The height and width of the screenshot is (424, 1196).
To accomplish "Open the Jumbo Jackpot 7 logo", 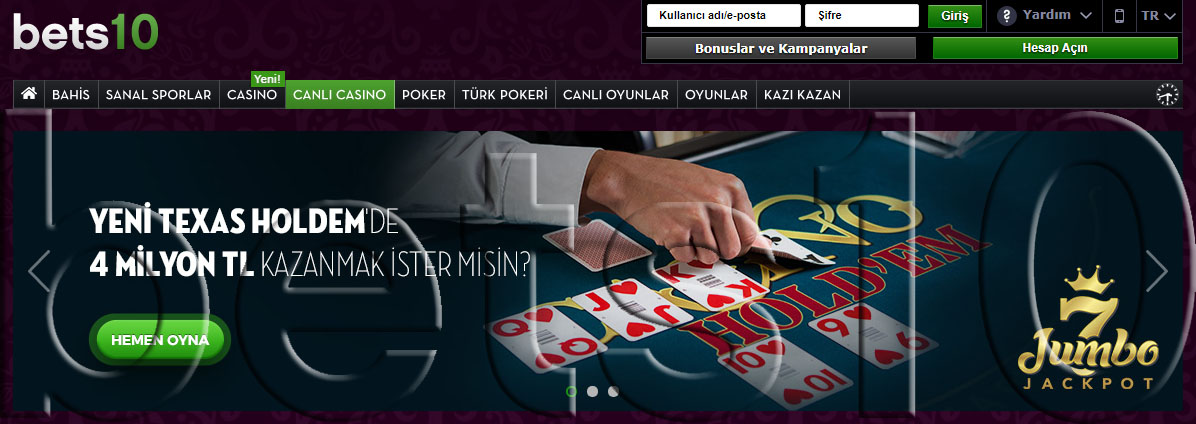I will (1088, 328).
